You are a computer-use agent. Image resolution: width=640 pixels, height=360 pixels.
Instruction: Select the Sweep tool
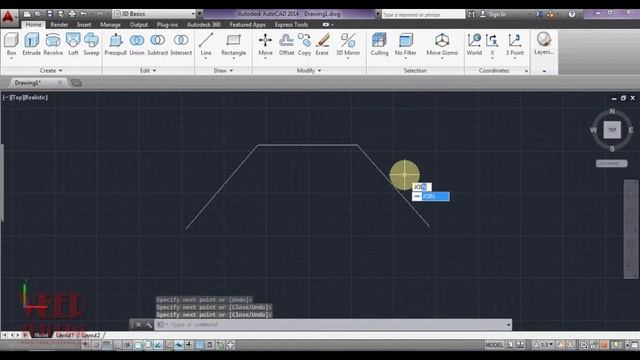tap(91, 44)
